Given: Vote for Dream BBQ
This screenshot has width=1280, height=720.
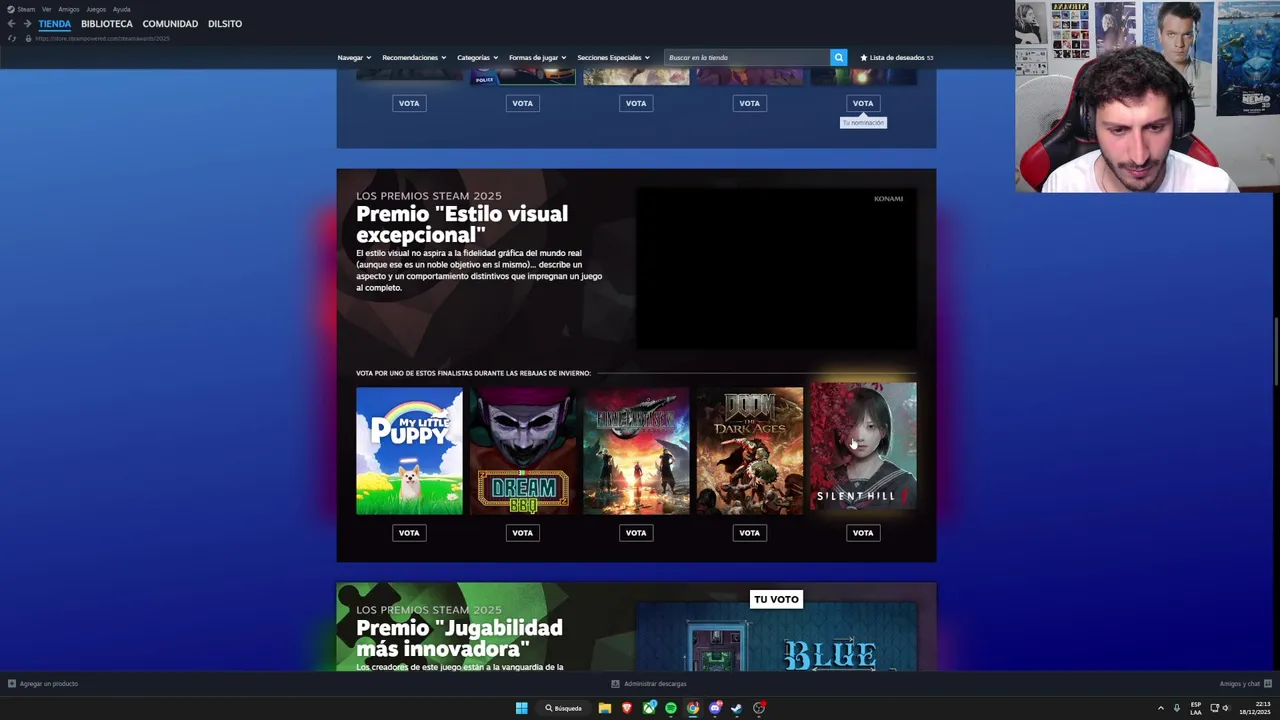Looking at the screenshot, I should click(523, 533).
